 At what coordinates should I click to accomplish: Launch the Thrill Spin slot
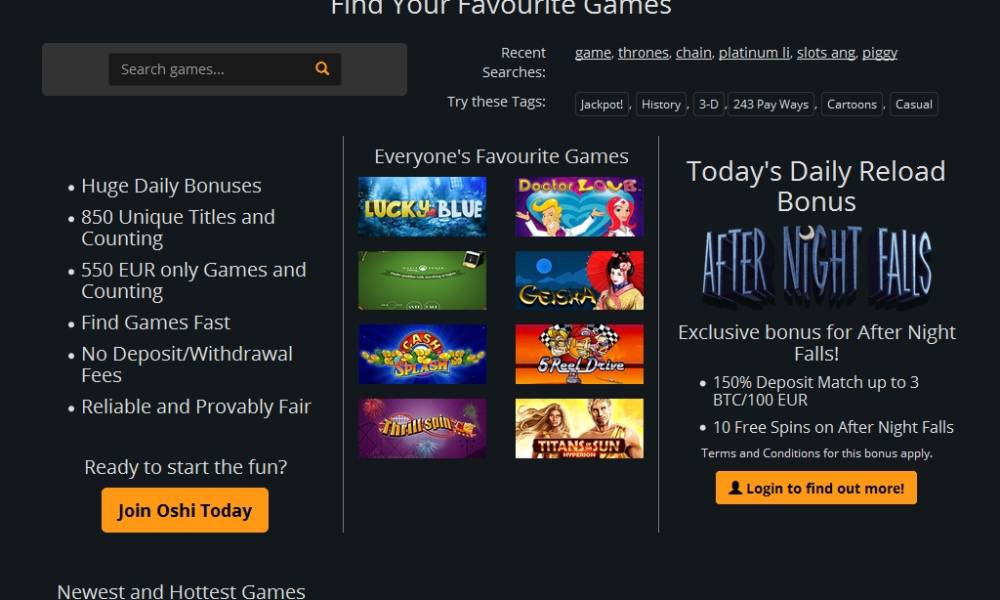(422, 428)
